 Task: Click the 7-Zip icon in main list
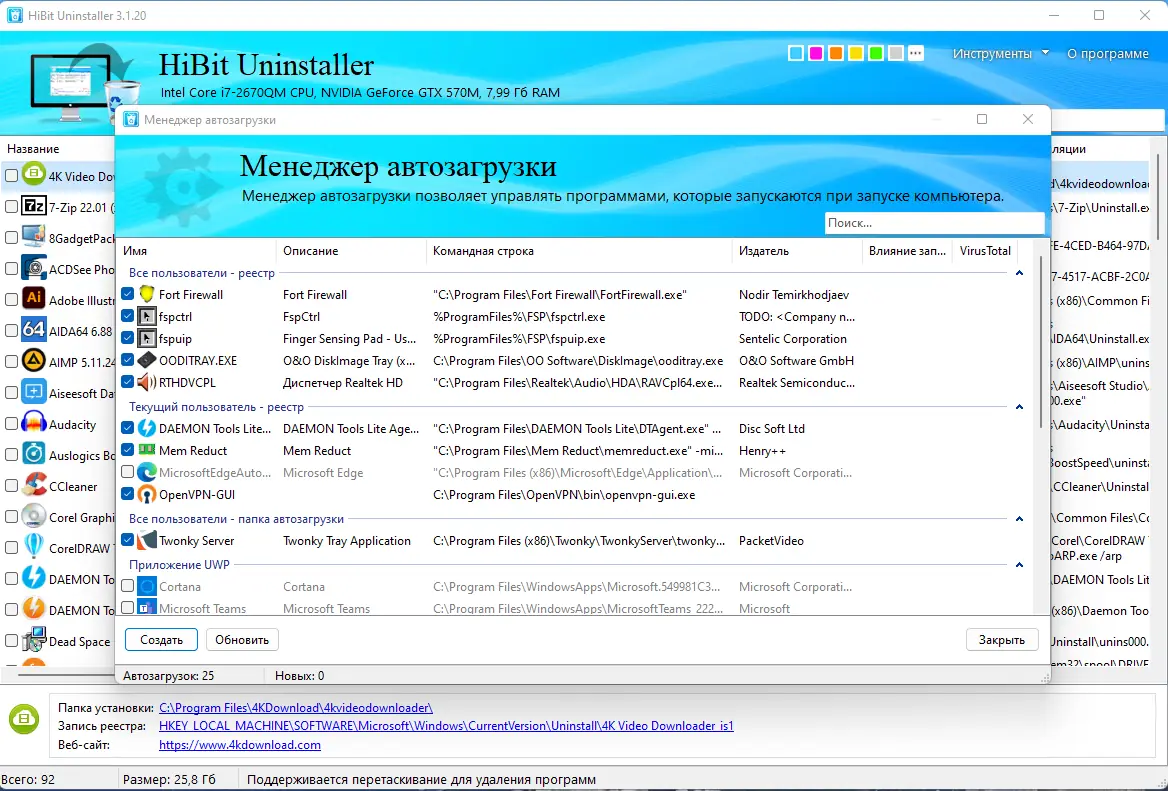(x=34, y=206)
